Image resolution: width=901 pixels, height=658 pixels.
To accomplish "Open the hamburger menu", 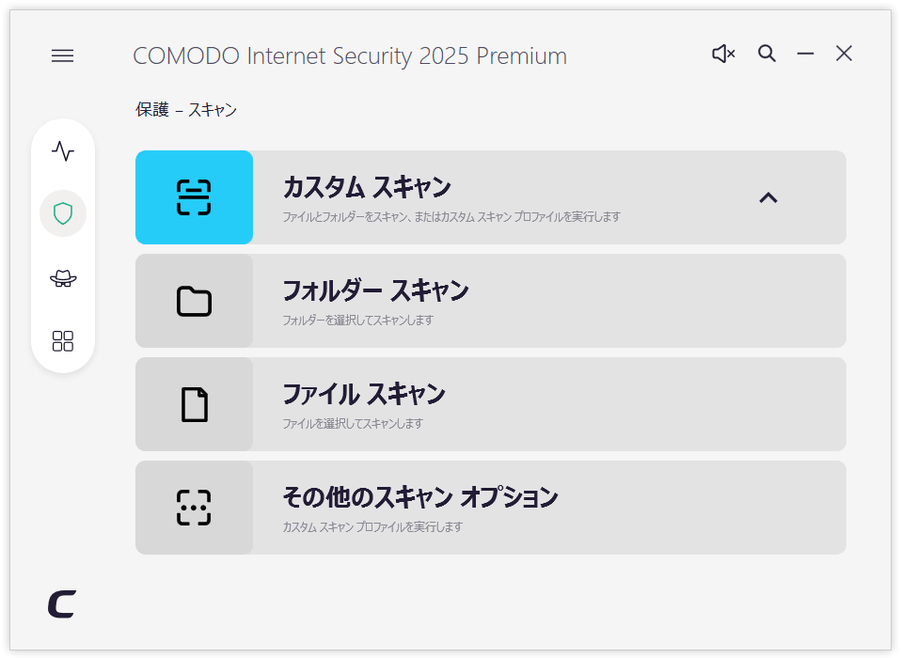I will click(x=63, y=56).
